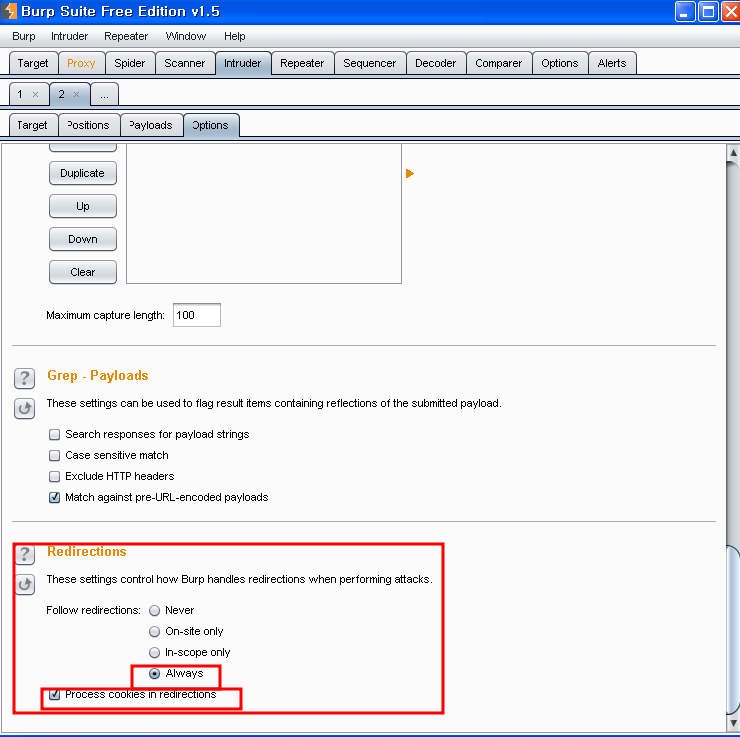Move item with the Up button

pos(83,206)
